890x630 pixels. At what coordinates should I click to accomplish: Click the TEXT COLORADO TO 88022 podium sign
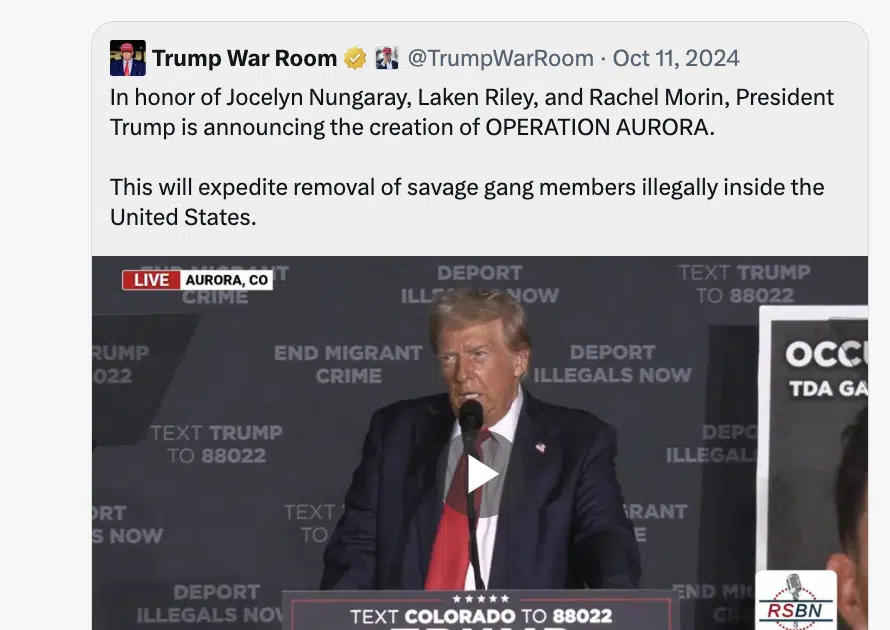click(481, 616)
